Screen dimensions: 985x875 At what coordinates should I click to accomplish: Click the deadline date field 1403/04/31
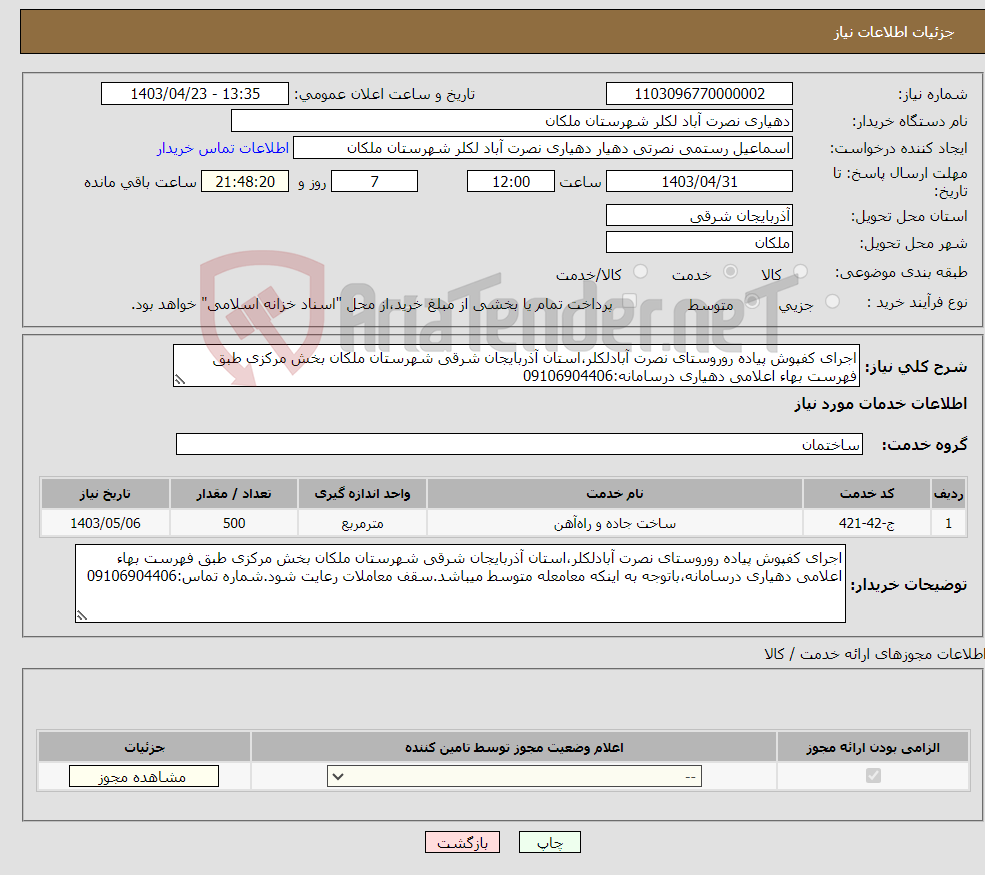click(699, 182)
